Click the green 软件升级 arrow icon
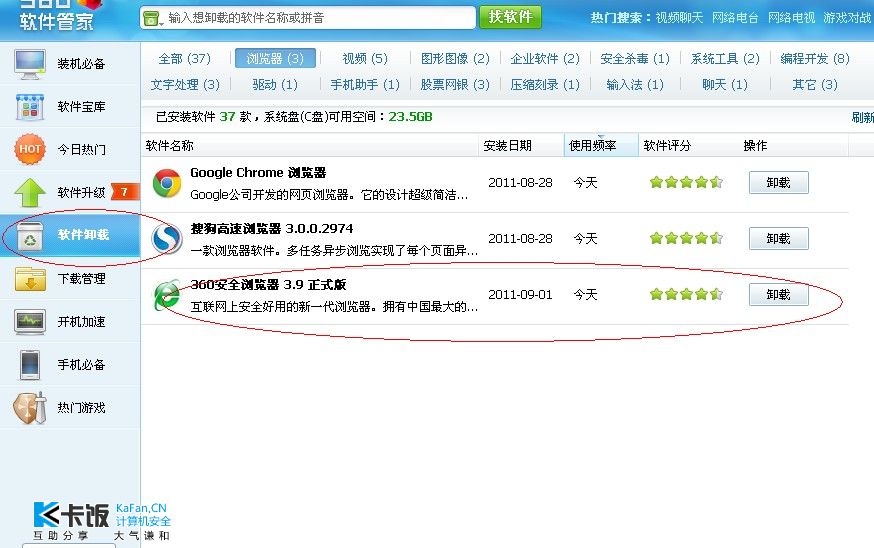The height and width of the screenshot is (548, 874). pos(30,192)
